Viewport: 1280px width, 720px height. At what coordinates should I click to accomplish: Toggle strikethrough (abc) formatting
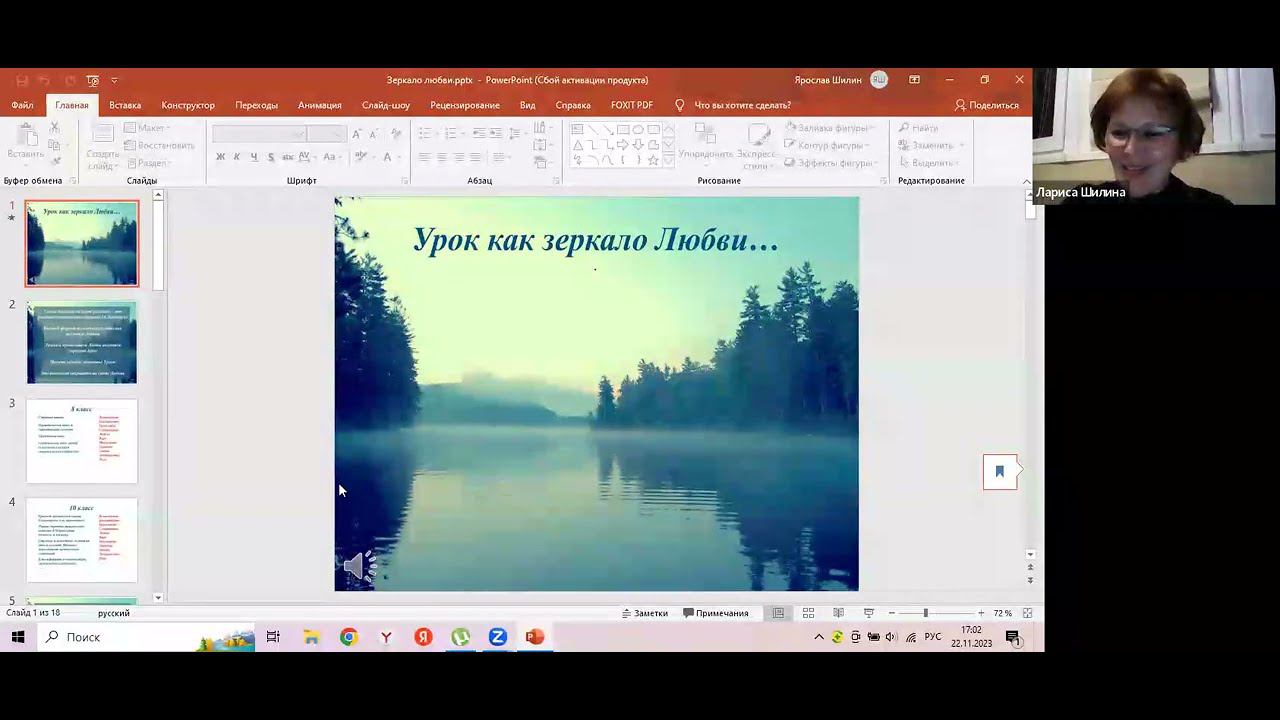288,157
